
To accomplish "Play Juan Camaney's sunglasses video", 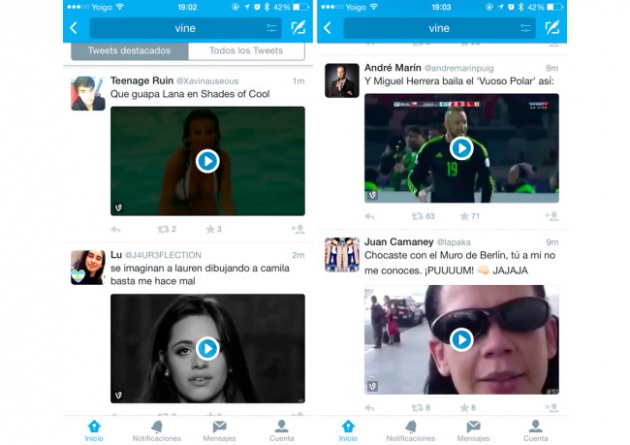I will 461,339.
